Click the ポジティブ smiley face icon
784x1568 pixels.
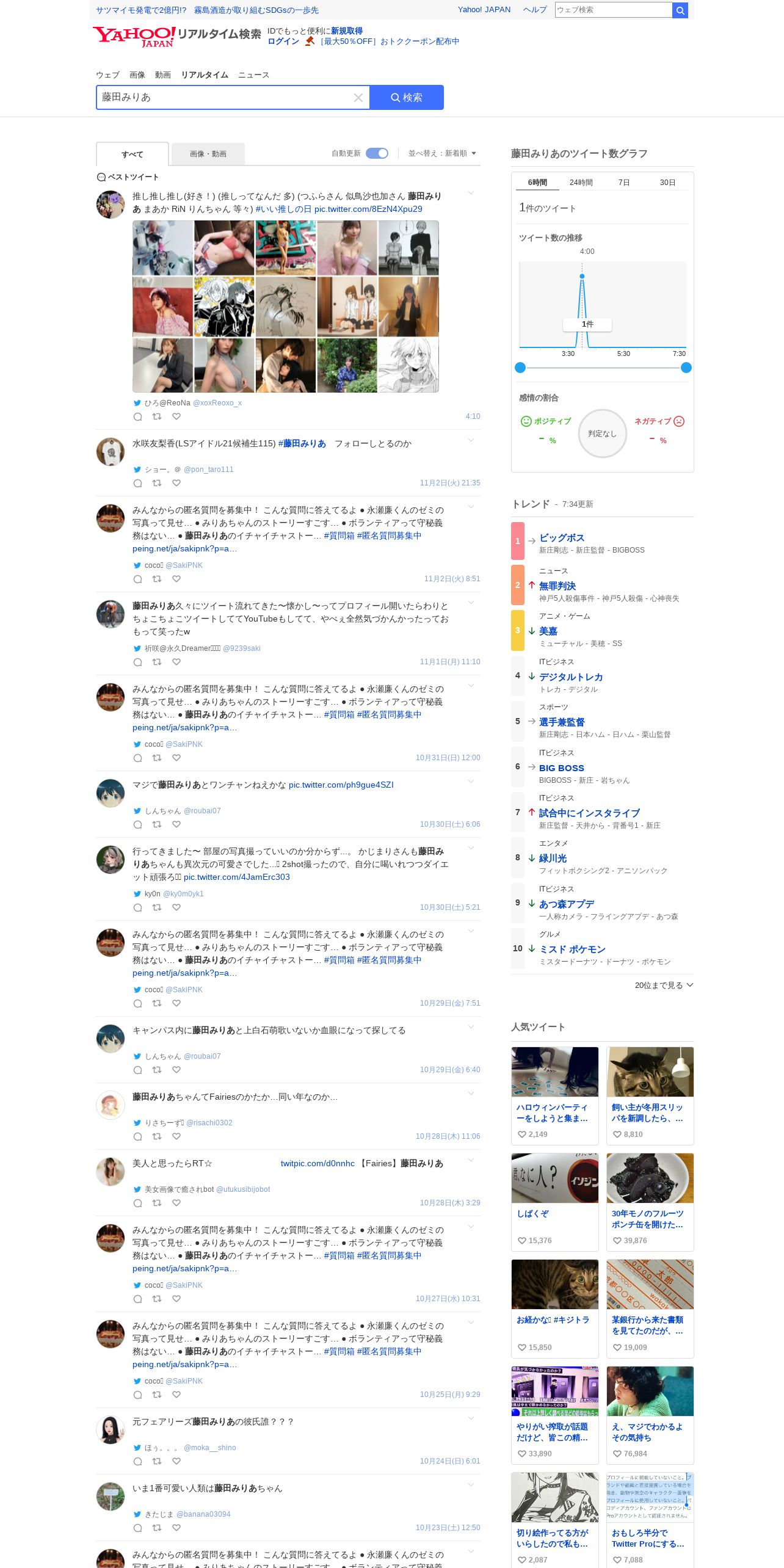526,421
